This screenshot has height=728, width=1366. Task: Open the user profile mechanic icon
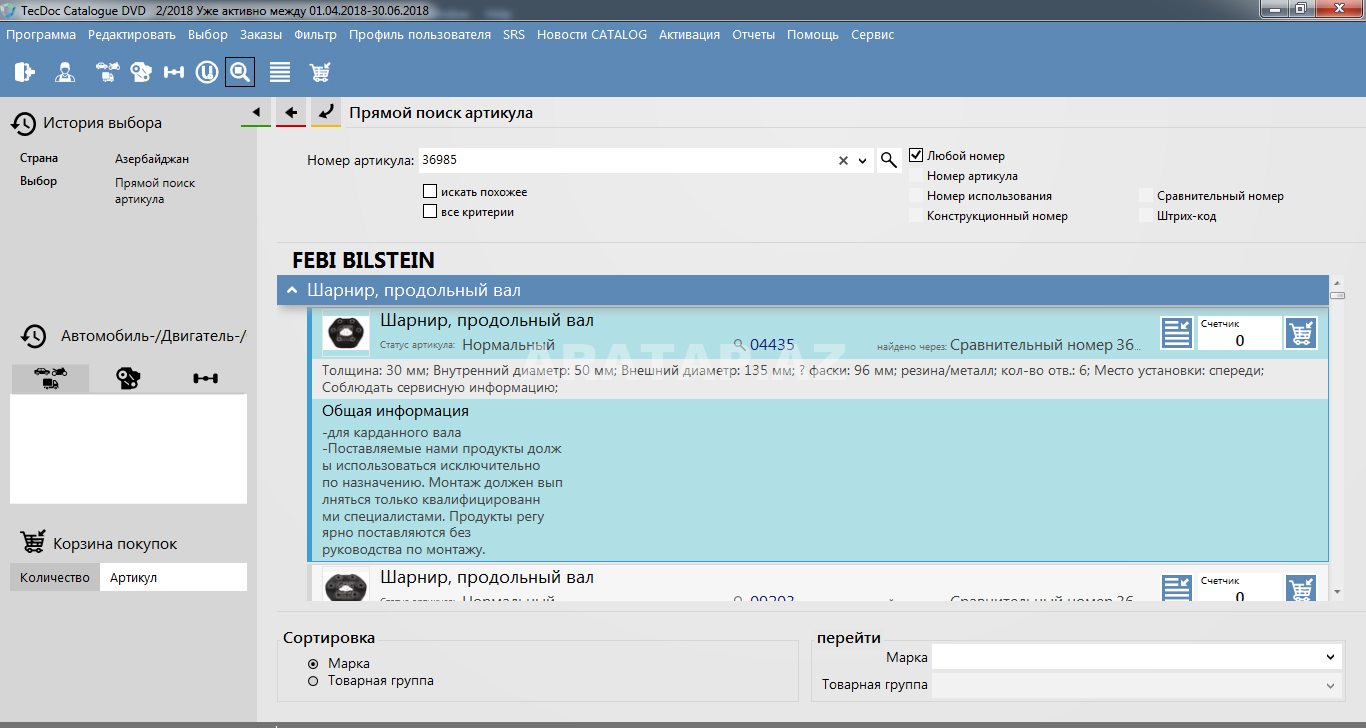click(65, 72)
